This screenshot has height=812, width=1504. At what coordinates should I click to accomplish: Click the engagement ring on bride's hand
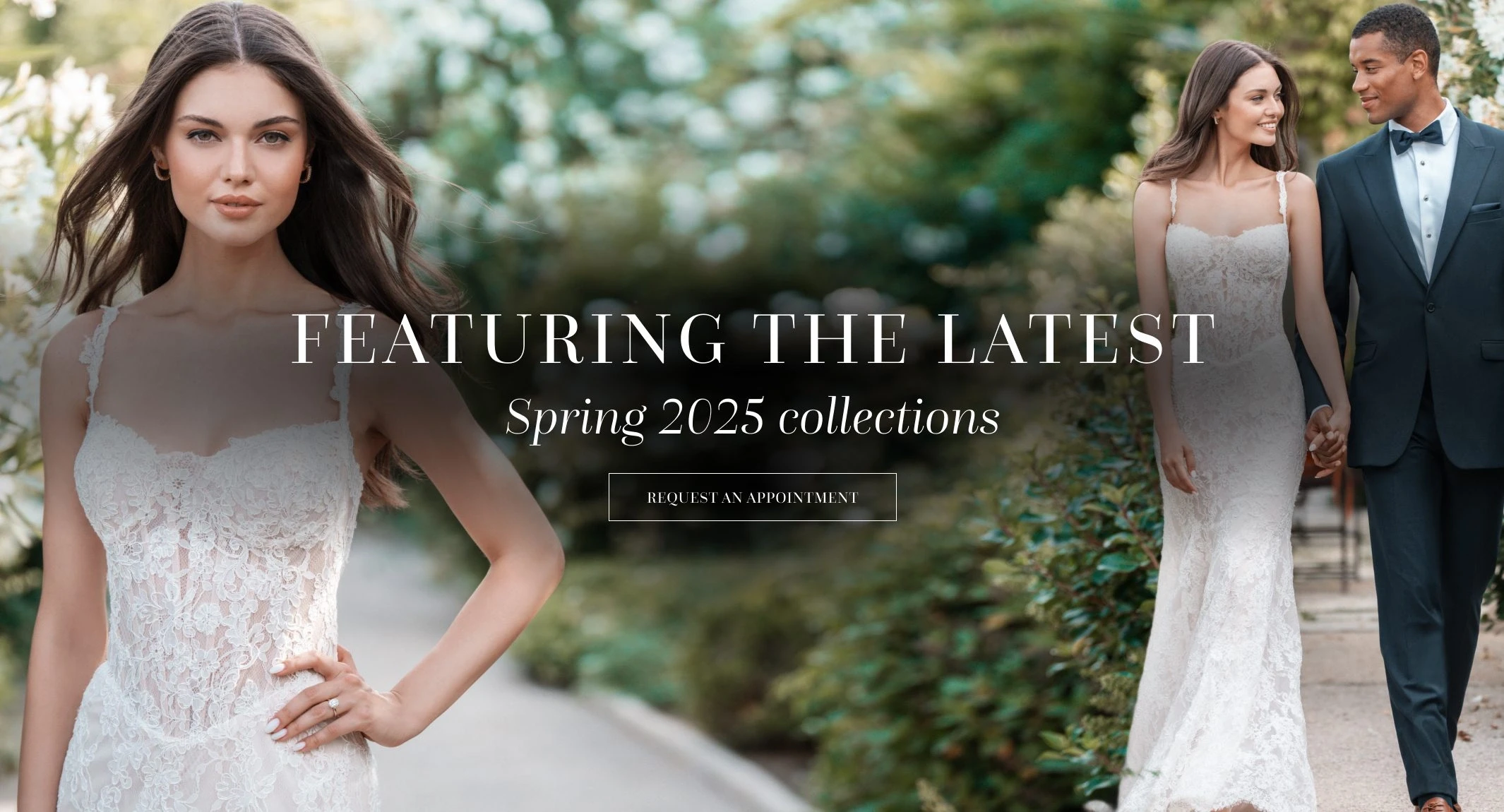click(333, 706)
